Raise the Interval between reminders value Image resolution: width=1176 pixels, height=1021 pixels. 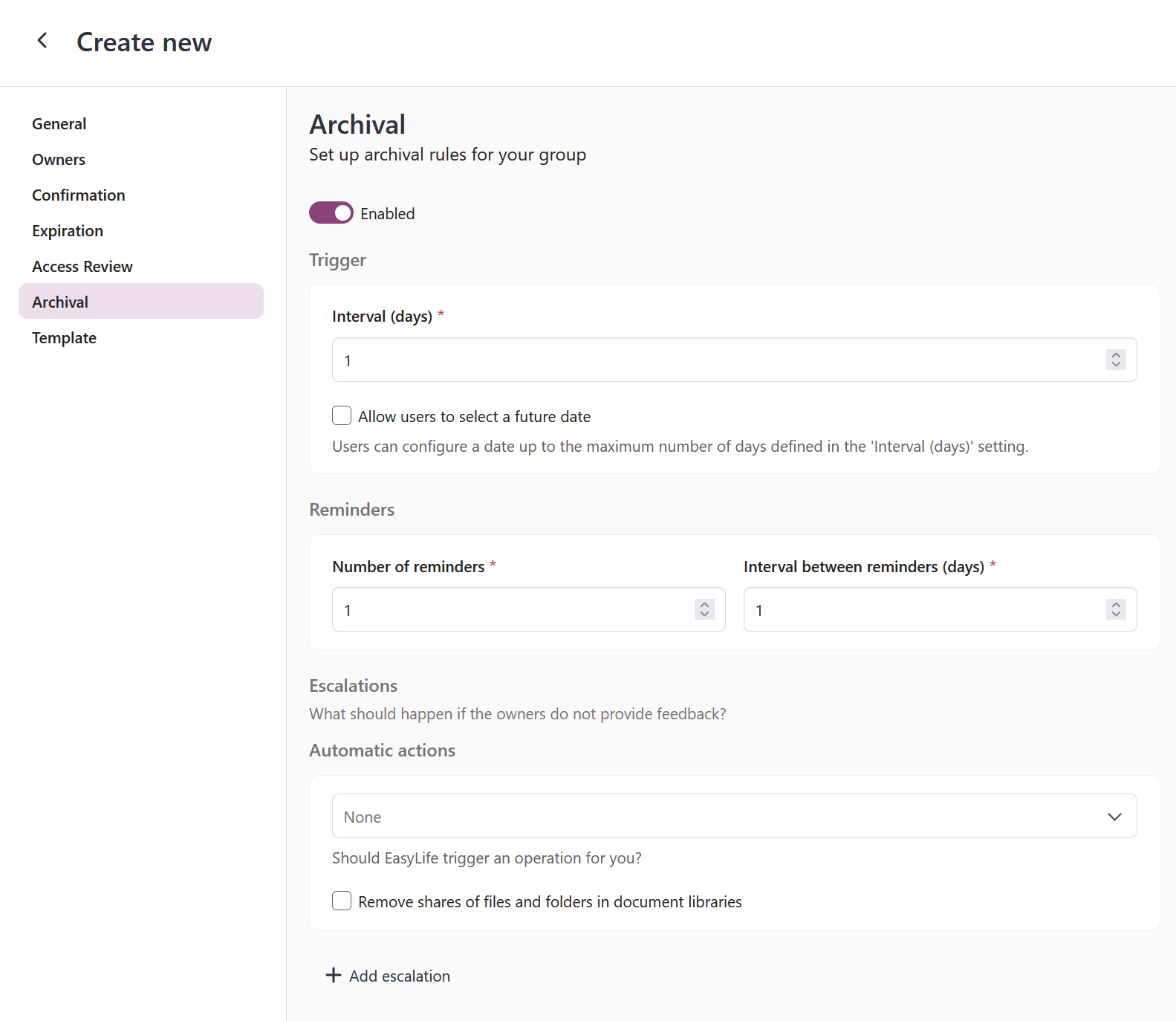(x=1116, y=604)
